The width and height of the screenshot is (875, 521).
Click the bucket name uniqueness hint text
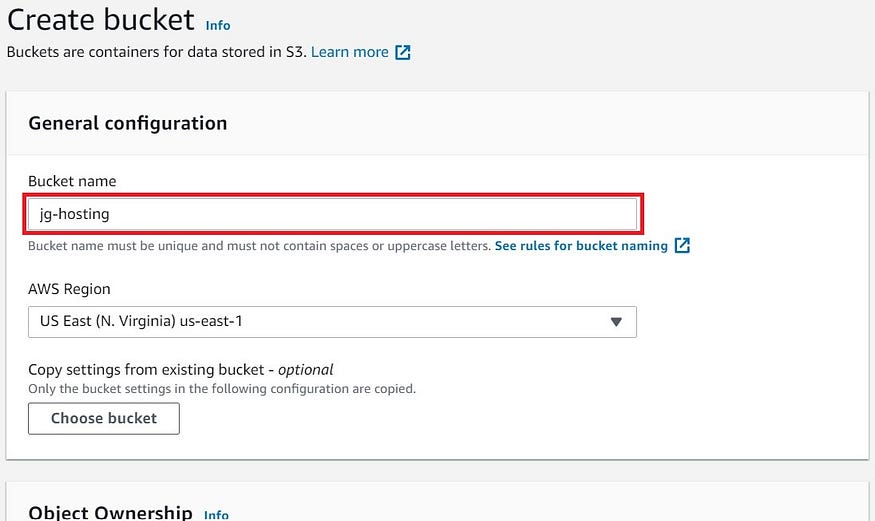(259, 246)
